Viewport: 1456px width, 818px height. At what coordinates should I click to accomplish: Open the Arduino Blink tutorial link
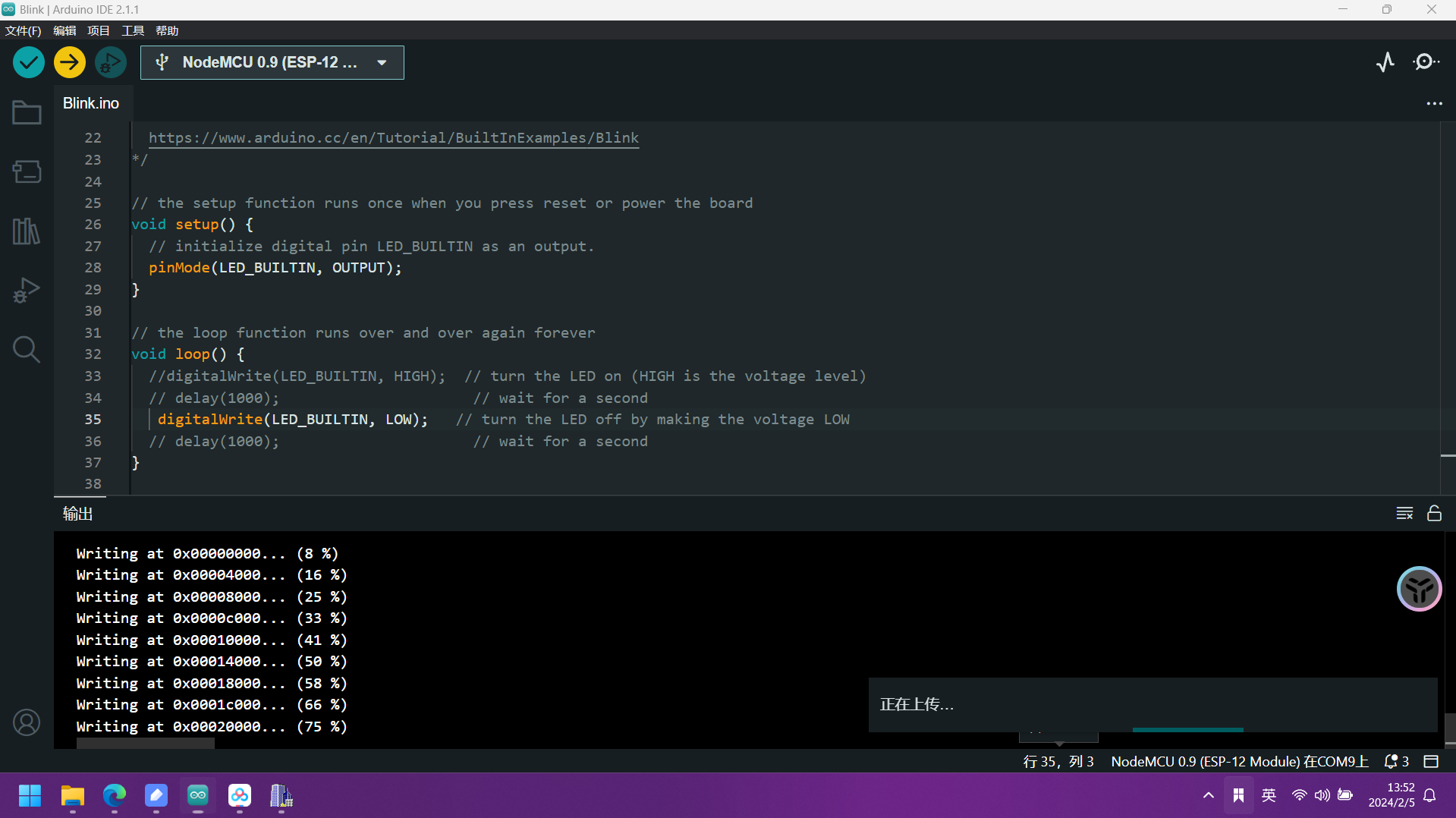pyautogui.click(x=394, y=137)
